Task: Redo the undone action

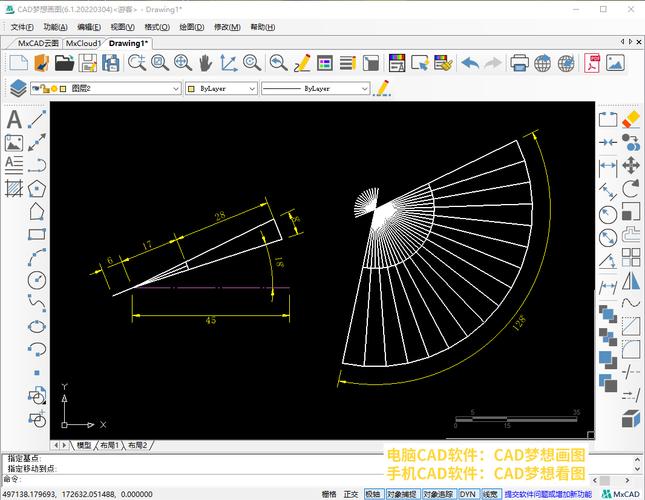Action: (x=493, y=63)
